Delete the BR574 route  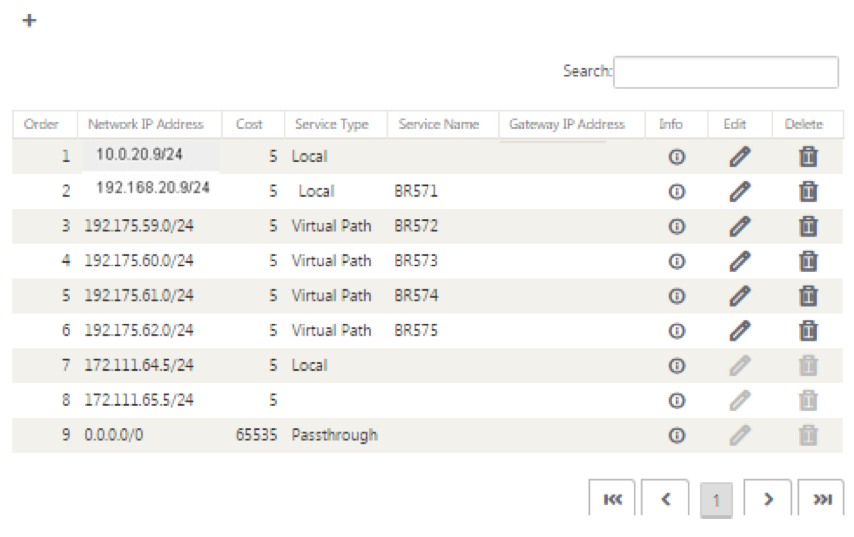click(808, 296)
